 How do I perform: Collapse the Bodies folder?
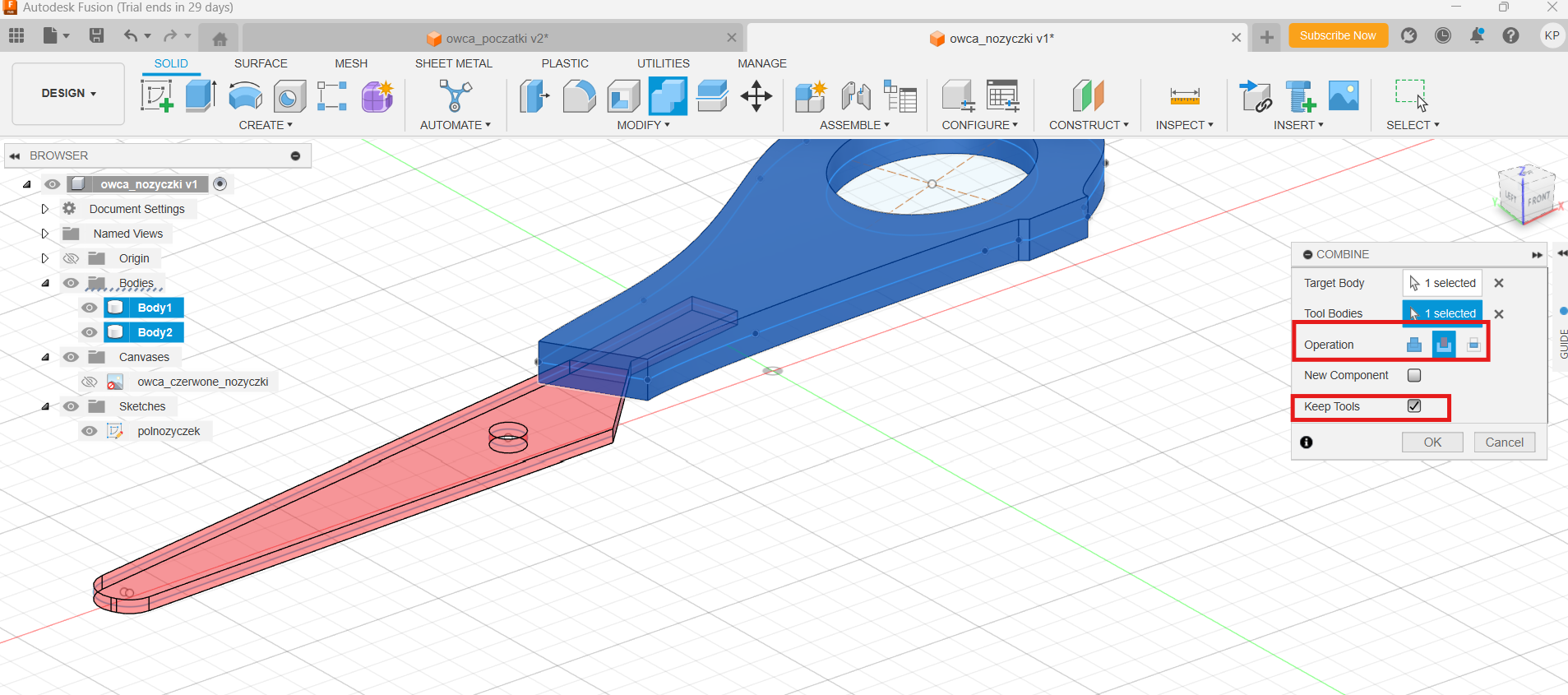(x=45, y=283)
